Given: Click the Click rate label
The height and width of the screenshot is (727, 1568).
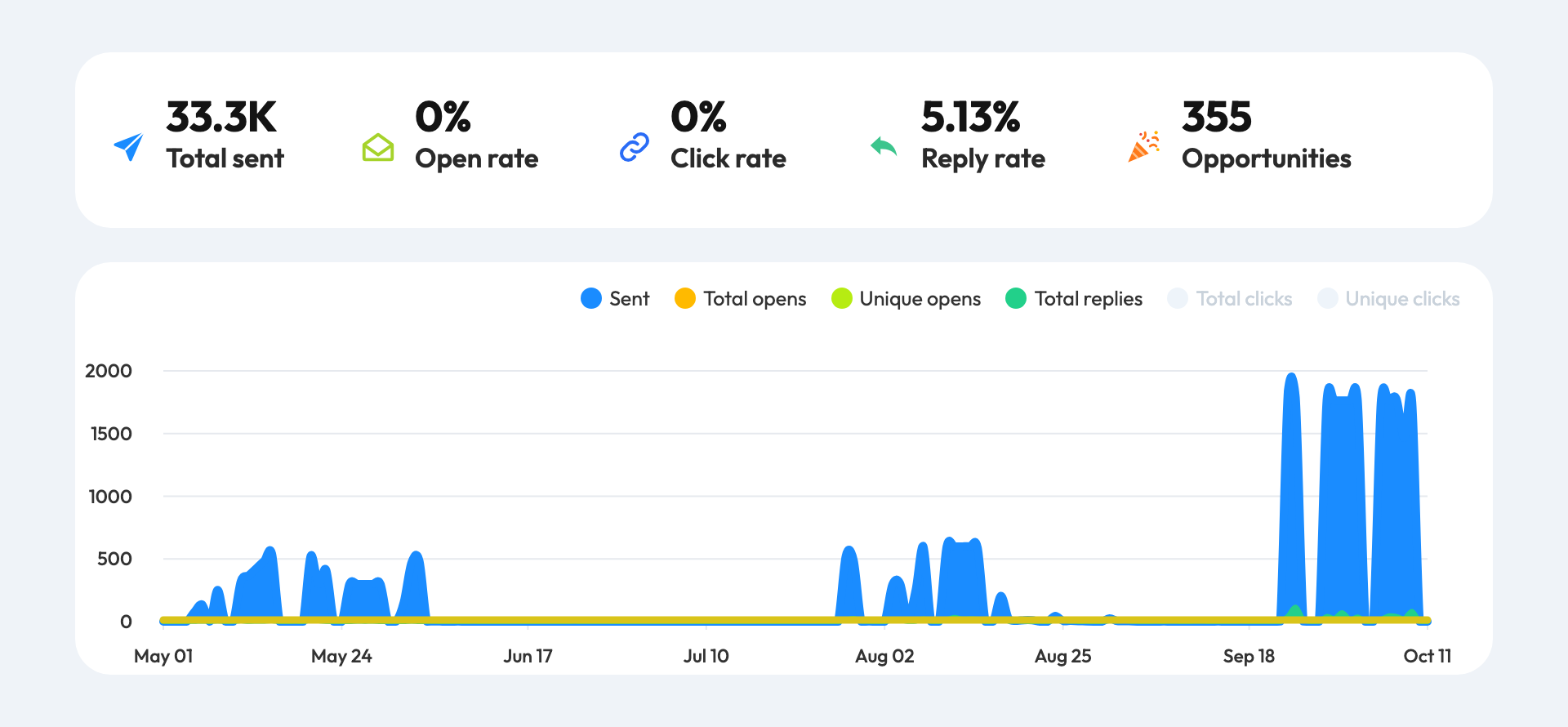Looking at the screenshot, I should click(728, 158).
